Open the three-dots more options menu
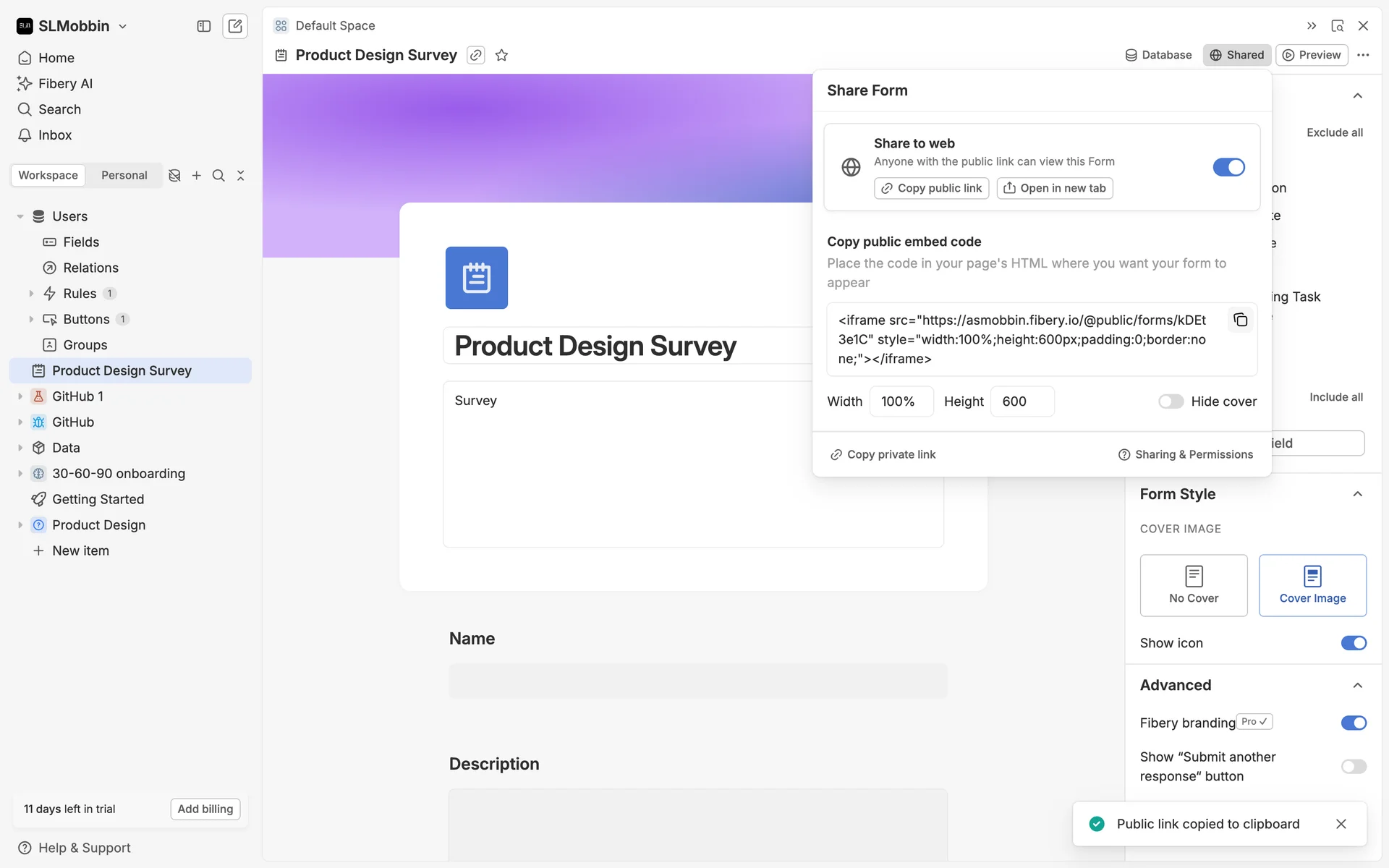This screenshot has height=868, width=1389. coord(1363,55)
